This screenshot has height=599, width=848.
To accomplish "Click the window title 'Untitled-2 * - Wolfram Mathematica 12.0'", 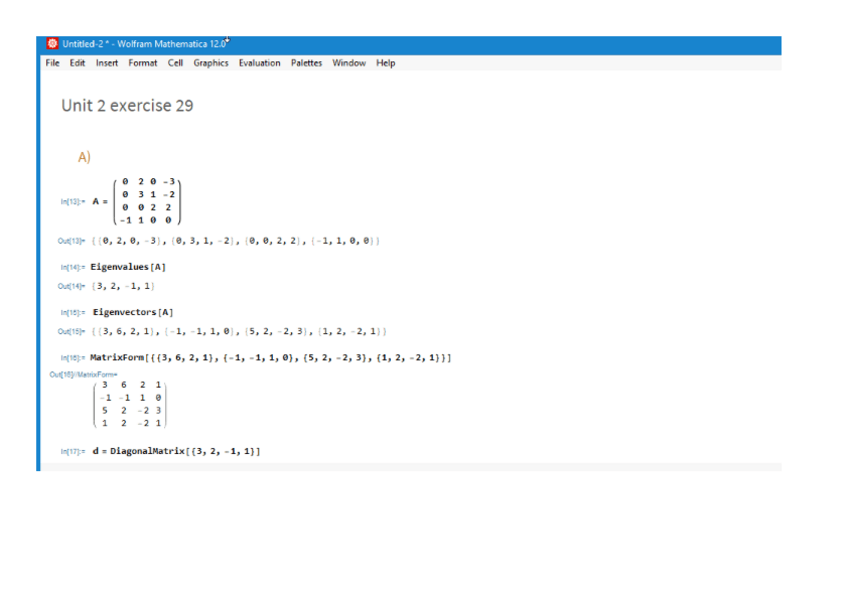I will click(x=144, y=44).
